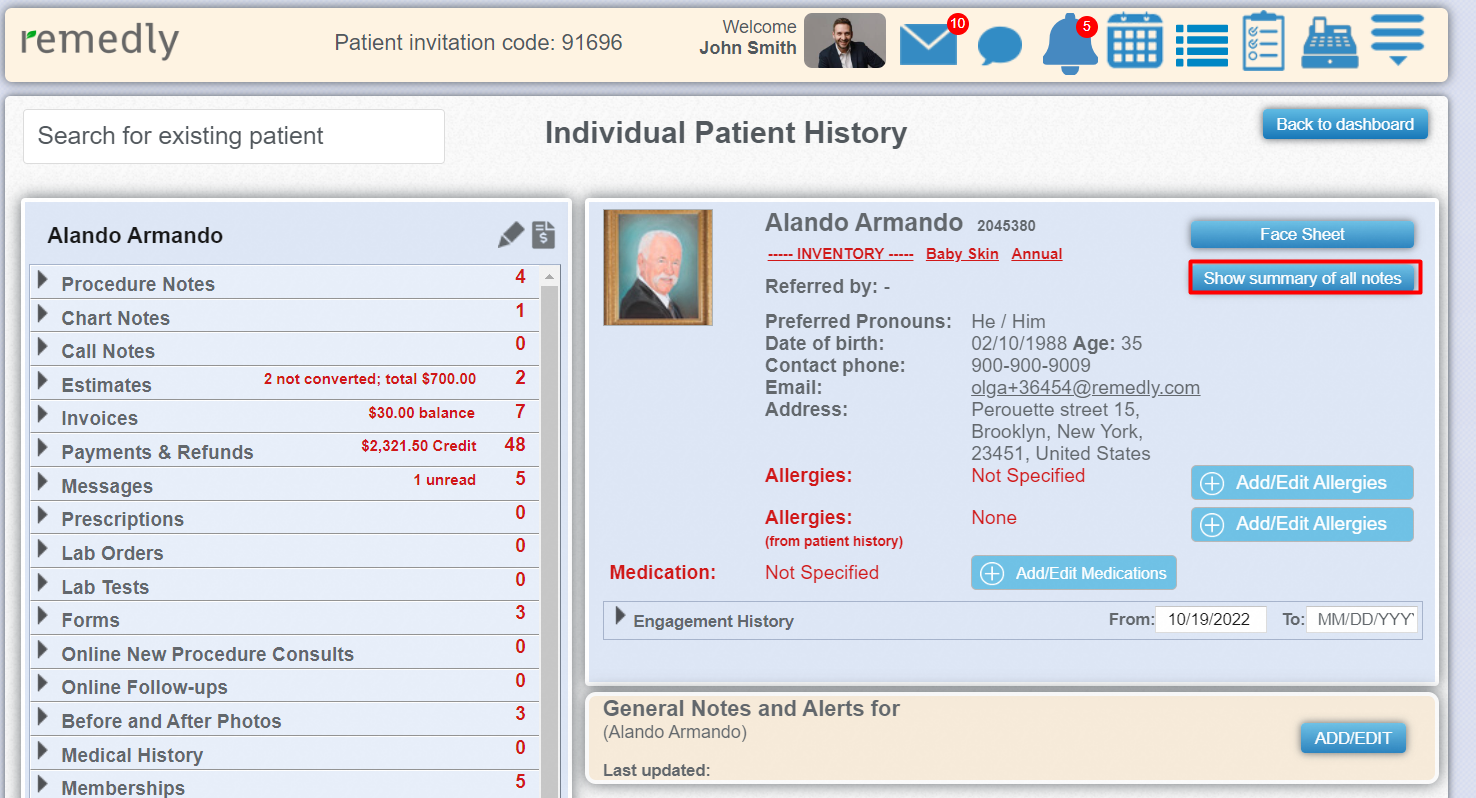Click the pencil edit icon beside patient name

click(x=511, y=235)
